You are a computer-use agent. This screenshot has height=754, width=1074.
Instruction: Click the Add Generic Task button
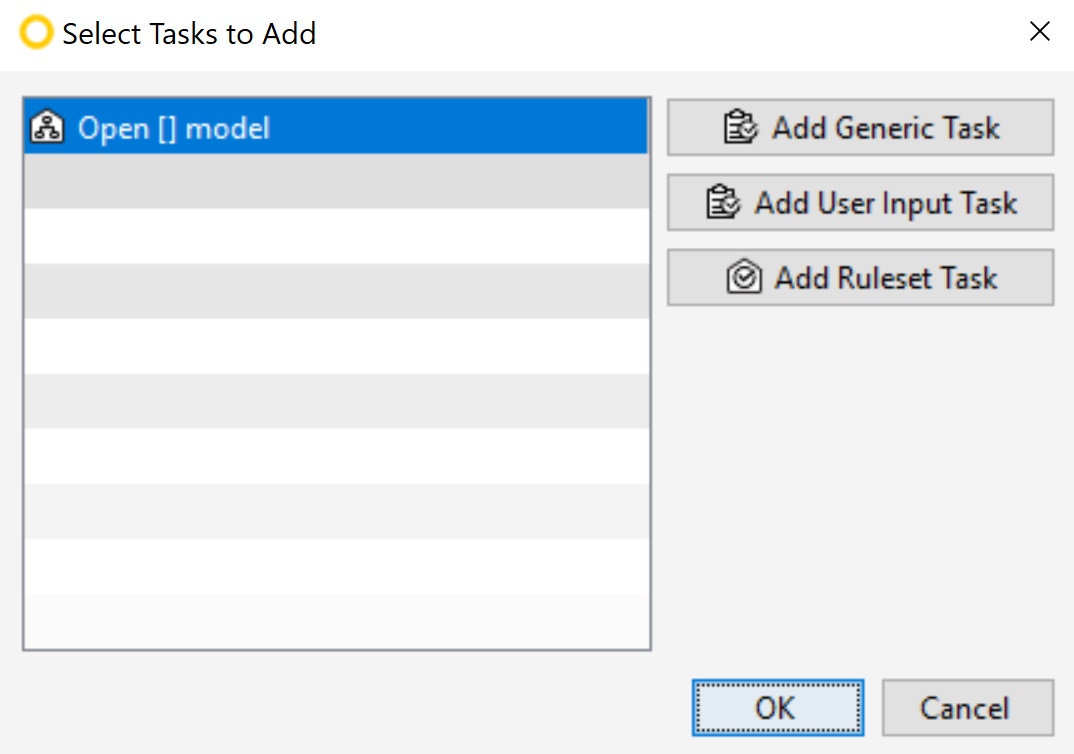click(860, 127)
